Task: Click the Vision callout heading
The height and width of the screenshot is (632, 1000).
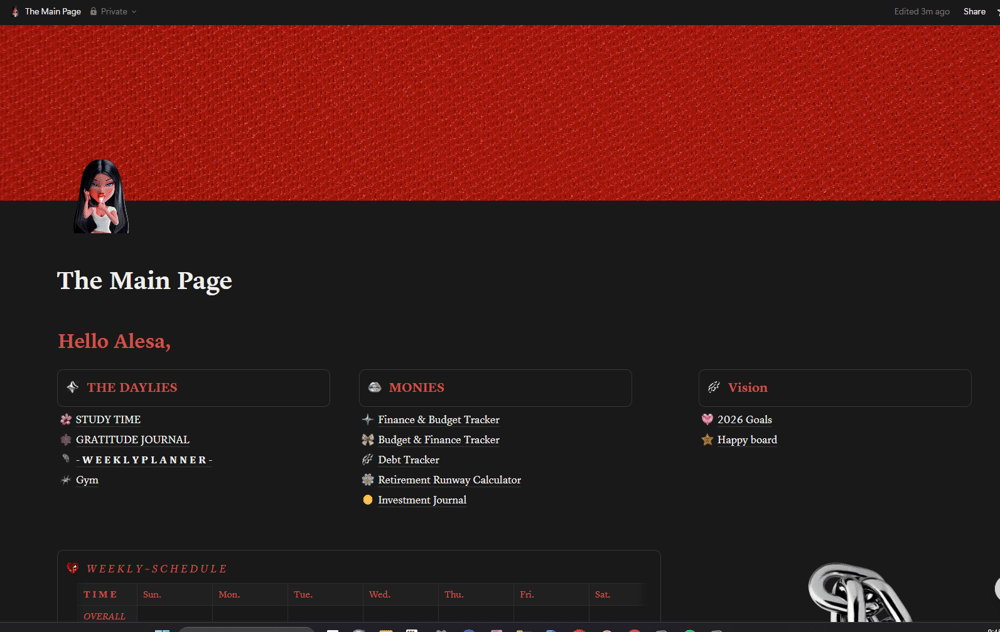Action: click(747, 387)
